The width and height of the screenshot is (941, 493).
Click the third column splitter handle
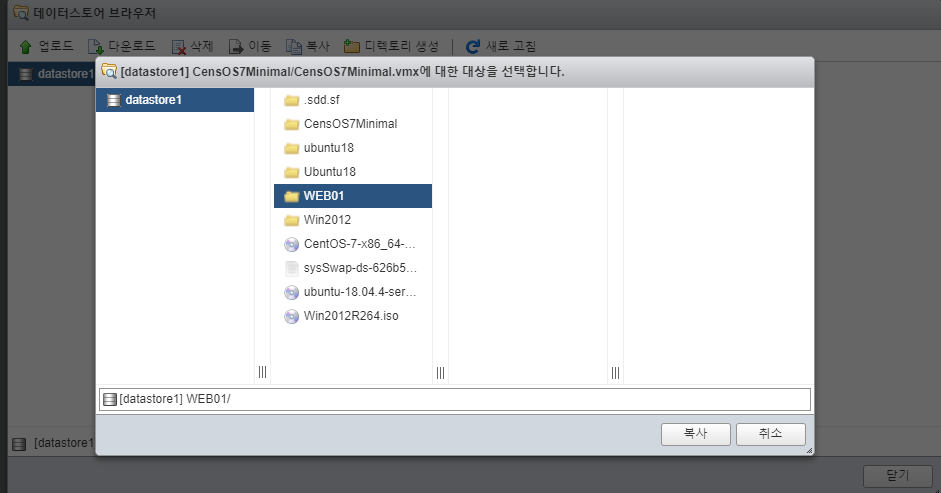pos(615,373)
